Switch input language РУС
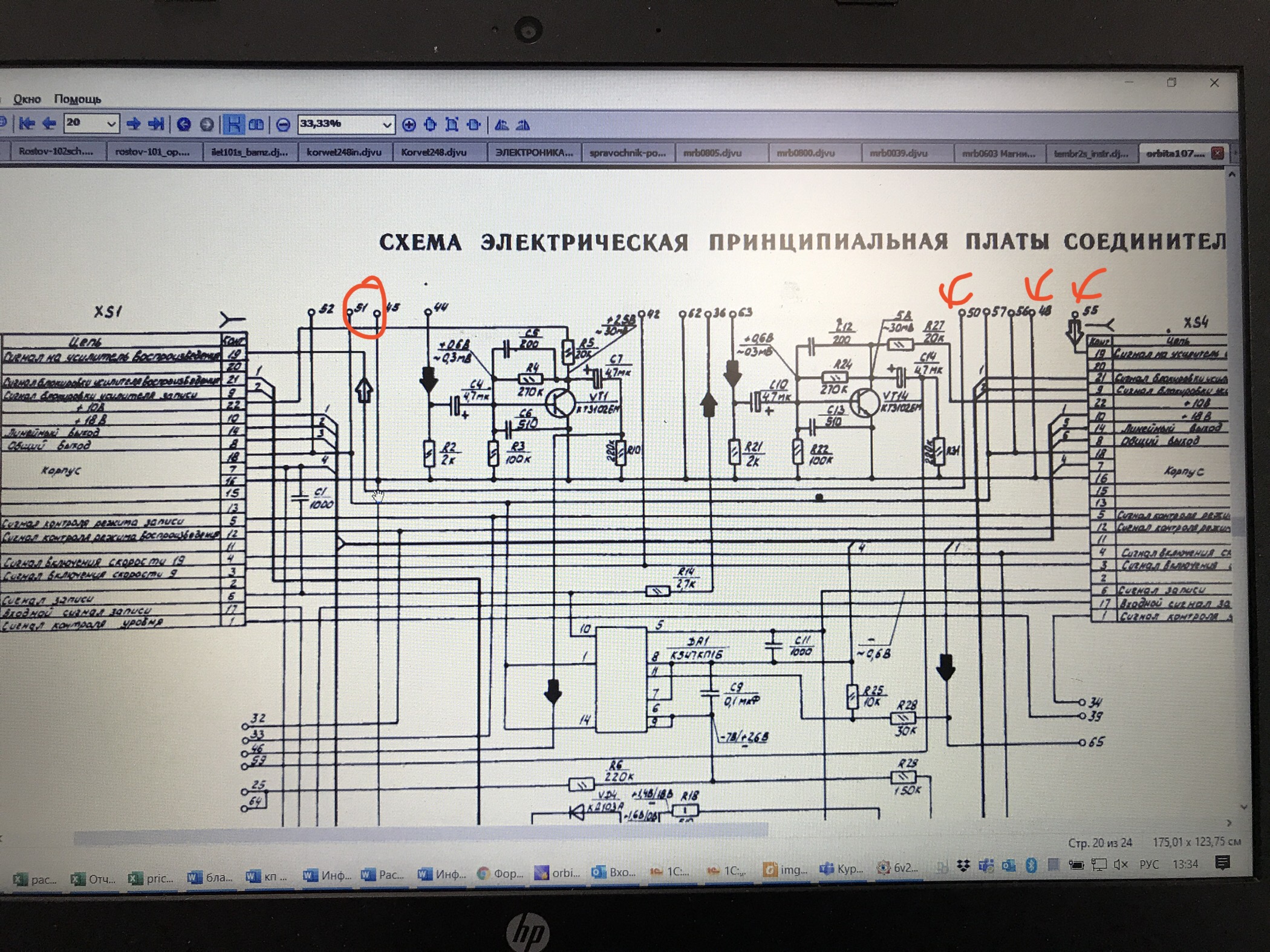 coord(1149,865)
